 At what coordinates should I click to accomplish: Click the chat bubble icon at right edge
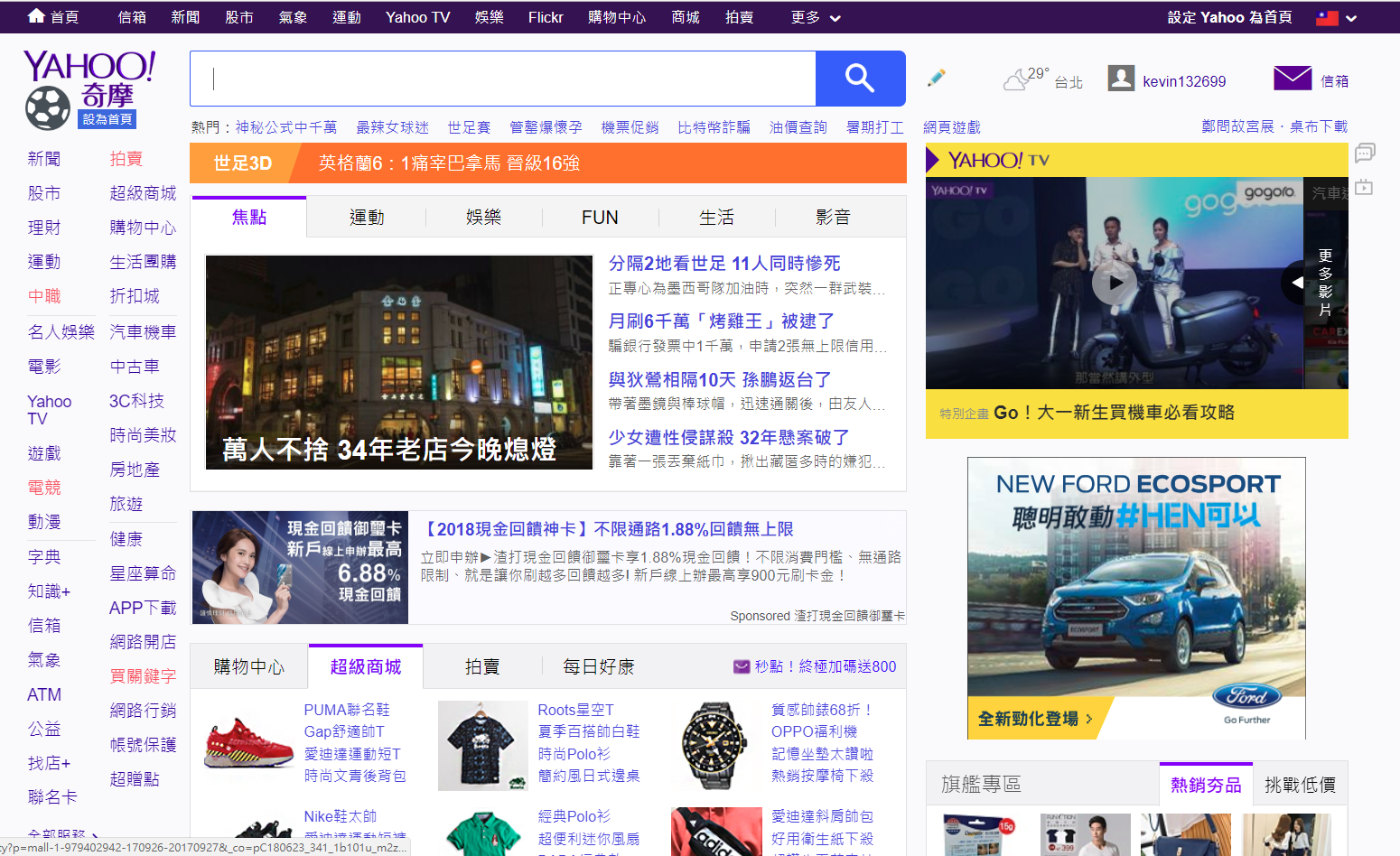(x=1365, y=153)
